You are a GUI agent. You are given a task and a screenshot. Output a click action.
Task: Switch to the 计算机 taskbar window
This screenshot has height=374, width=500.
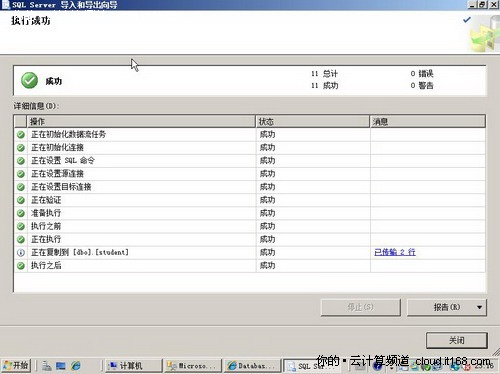click(133, 366)
